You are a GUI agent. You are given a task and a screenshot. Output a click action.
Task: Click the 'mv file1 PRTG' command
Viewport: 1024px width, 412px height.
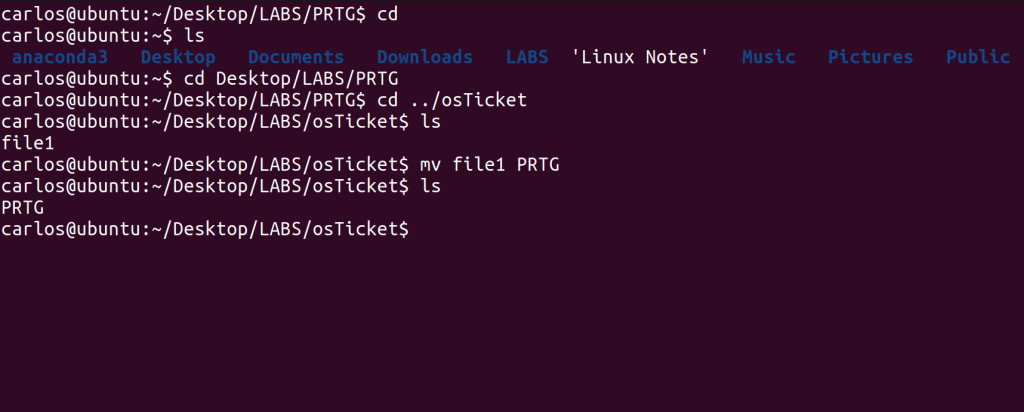click(x=488, y=164)
